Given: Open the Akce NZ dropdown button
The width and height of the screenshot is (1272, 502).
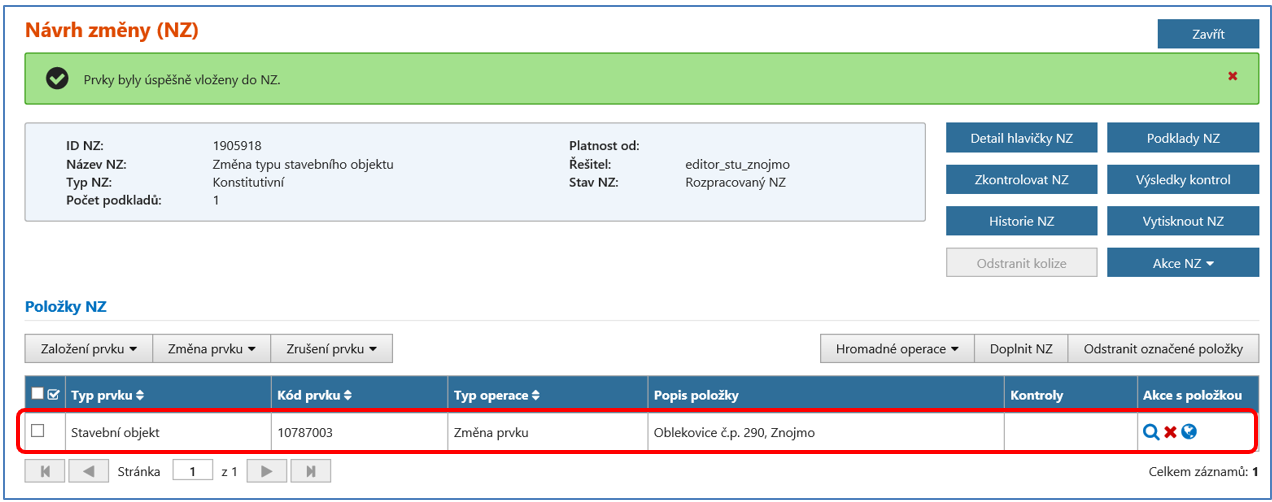Looking at the screenshot, I should coord(1182,263).
